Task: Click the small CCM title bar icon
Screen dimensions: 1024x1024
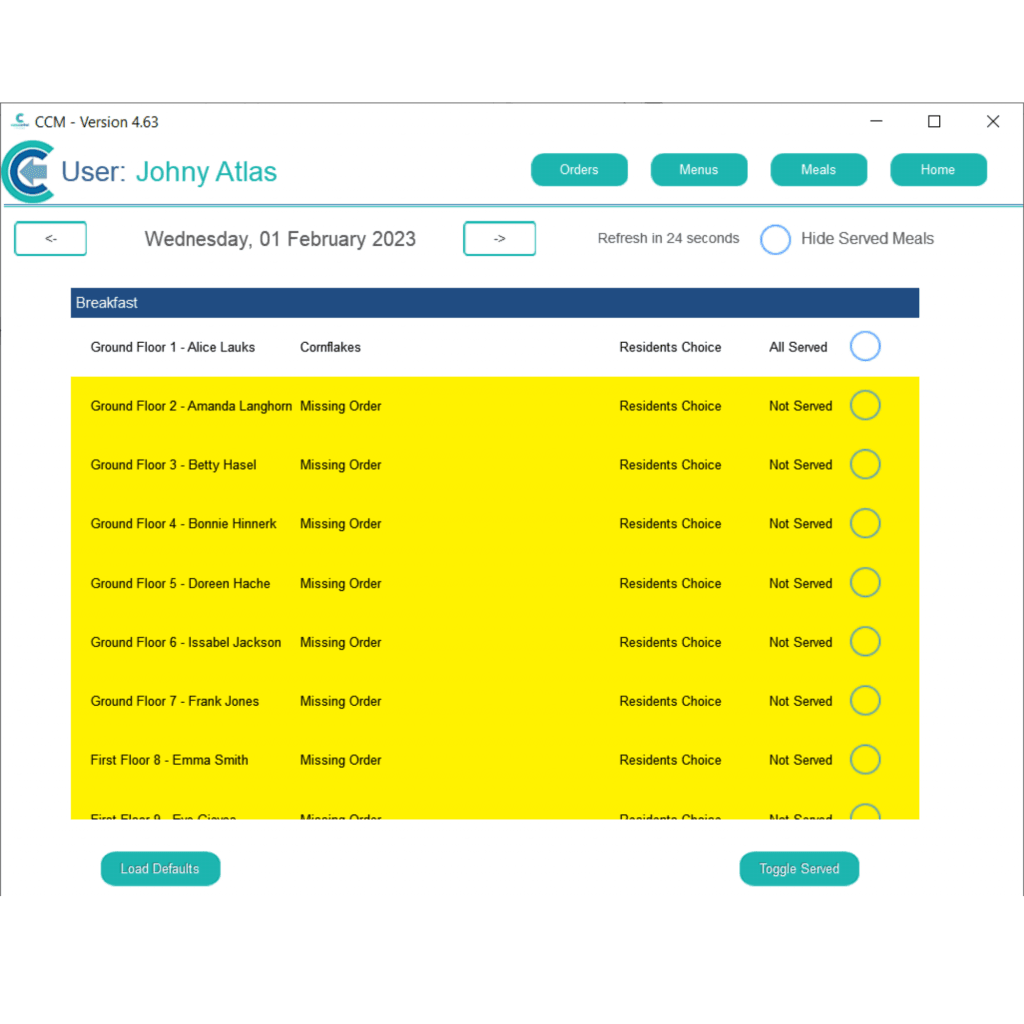Action: click(19, 121)
